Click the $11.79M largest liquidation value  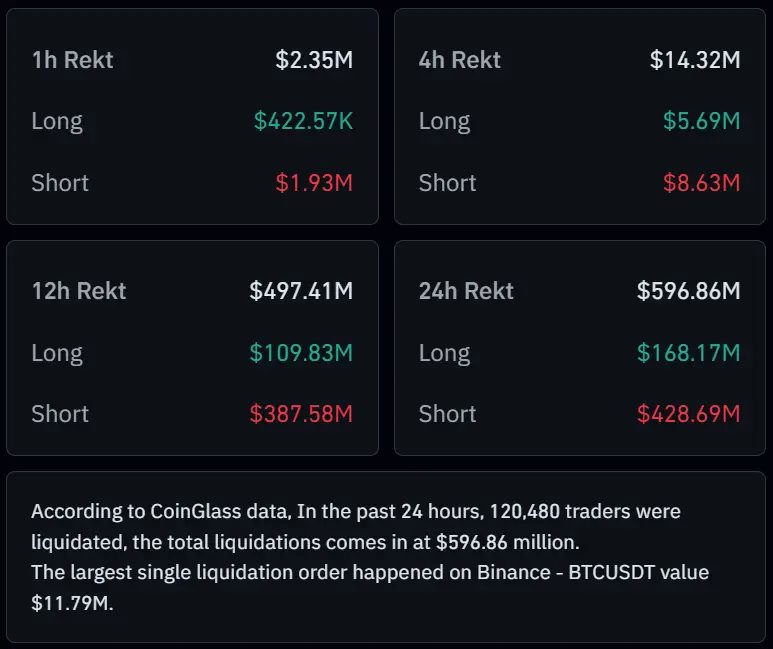coord(71,605)
